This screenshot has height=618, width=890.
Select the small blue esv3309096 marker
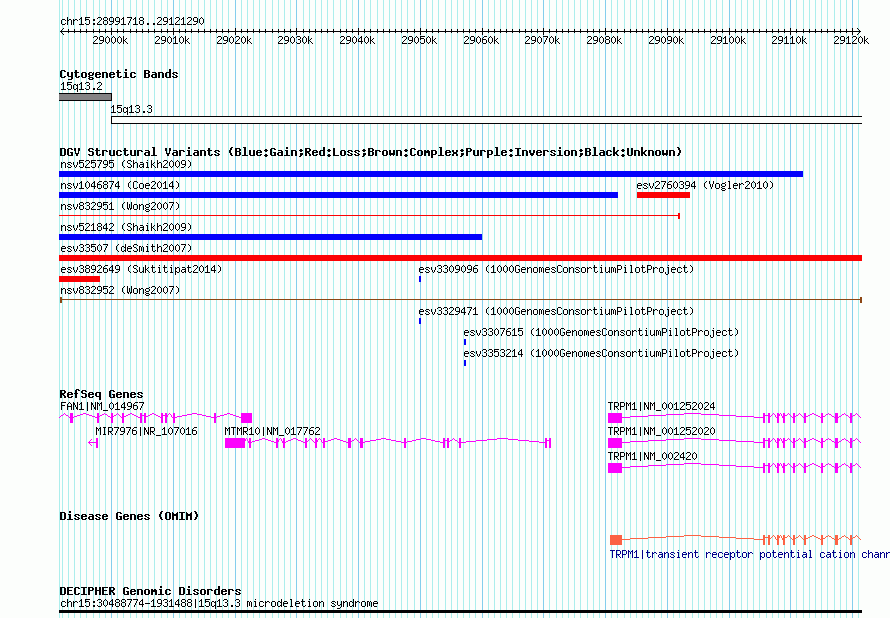420,279
